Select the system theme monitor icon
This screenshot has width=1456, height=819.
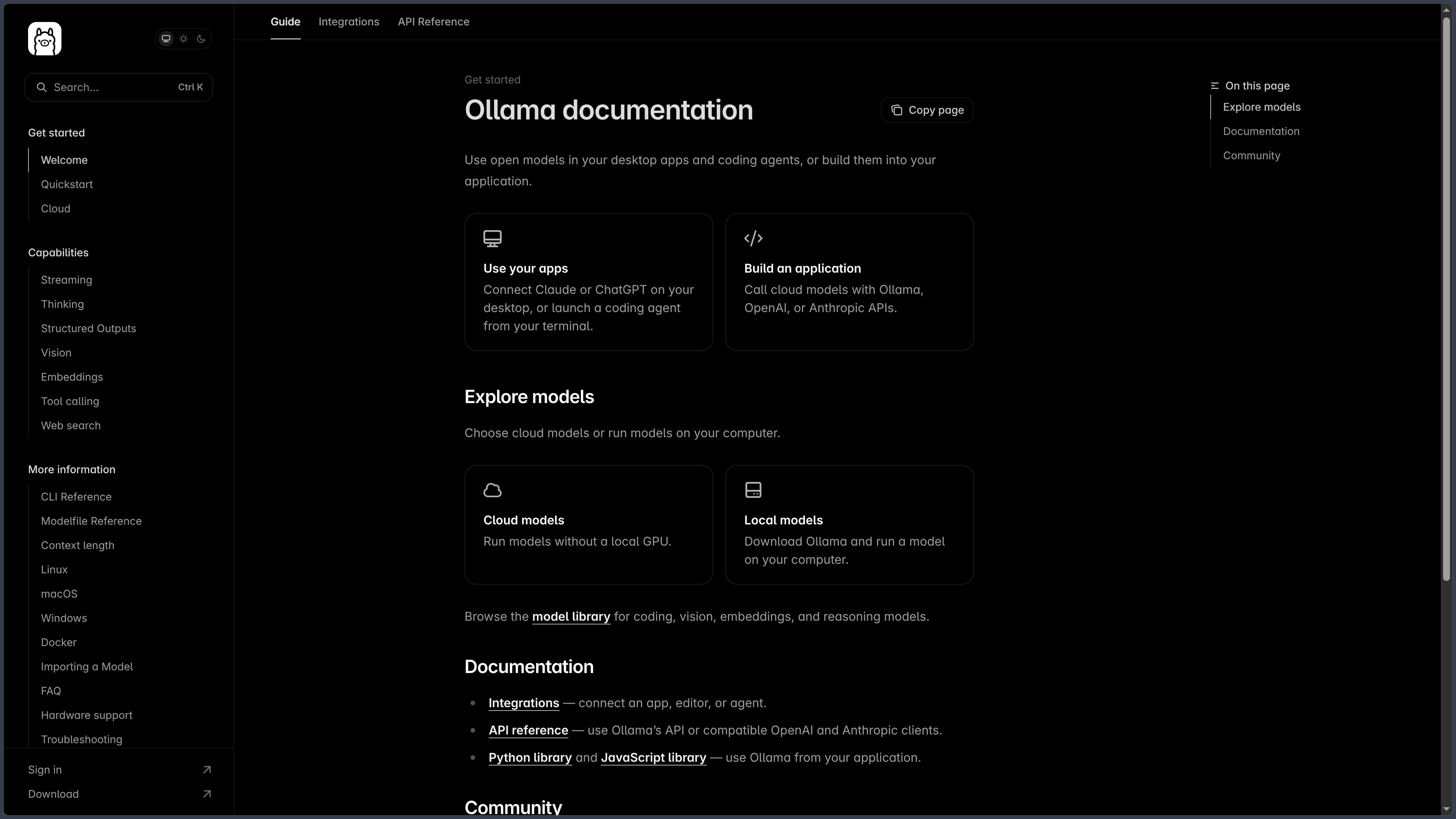click(x=166, y=39)
